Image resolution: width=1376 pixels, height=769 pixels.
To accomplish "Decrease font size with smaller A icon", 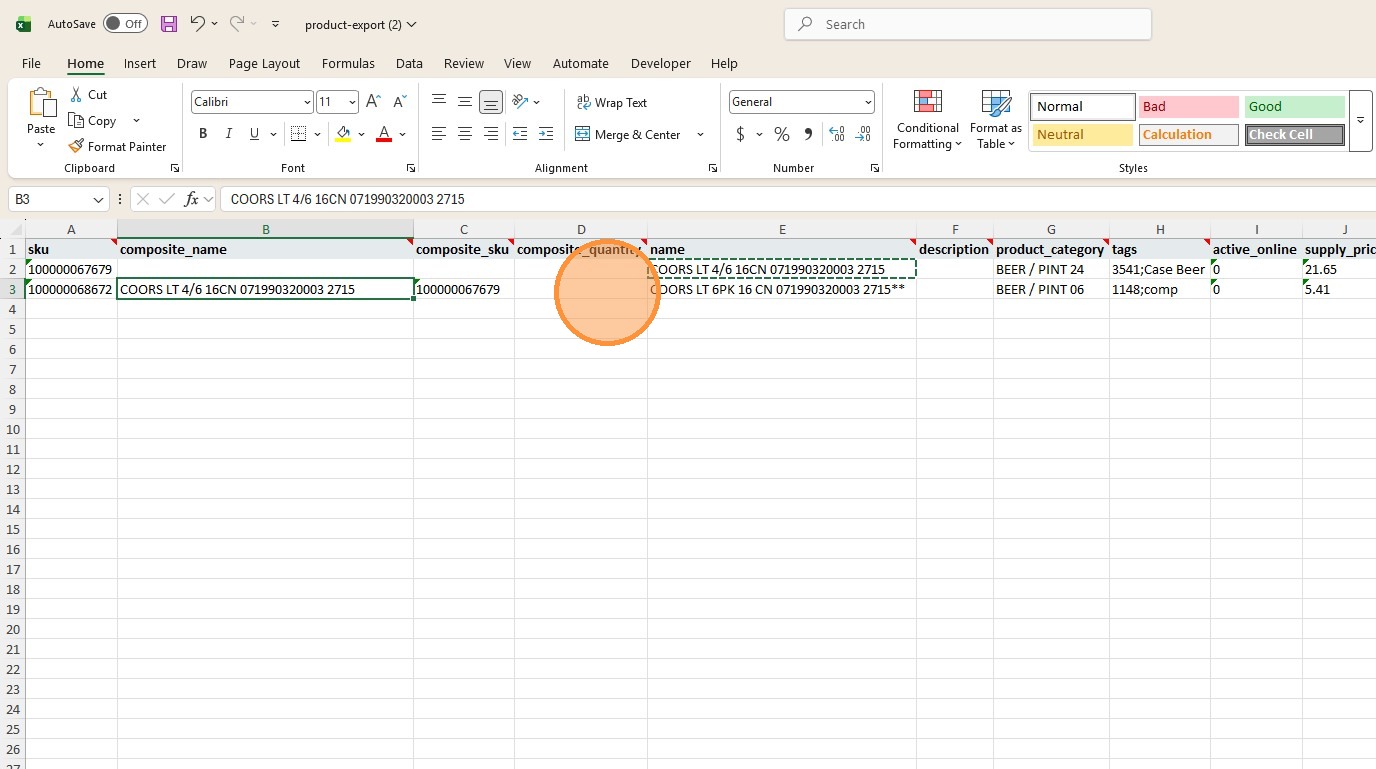I will [399, 102].
